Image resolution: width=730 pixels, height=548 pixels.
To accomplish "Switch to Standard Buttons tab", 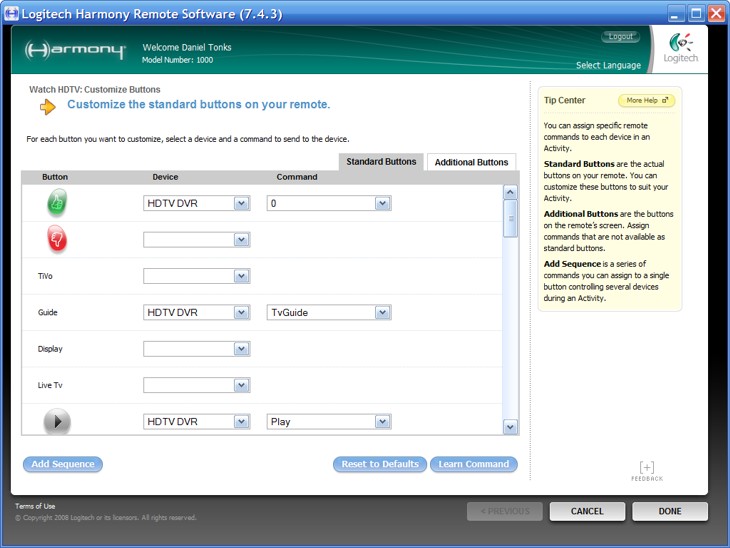I will click(x=381, y=162).
